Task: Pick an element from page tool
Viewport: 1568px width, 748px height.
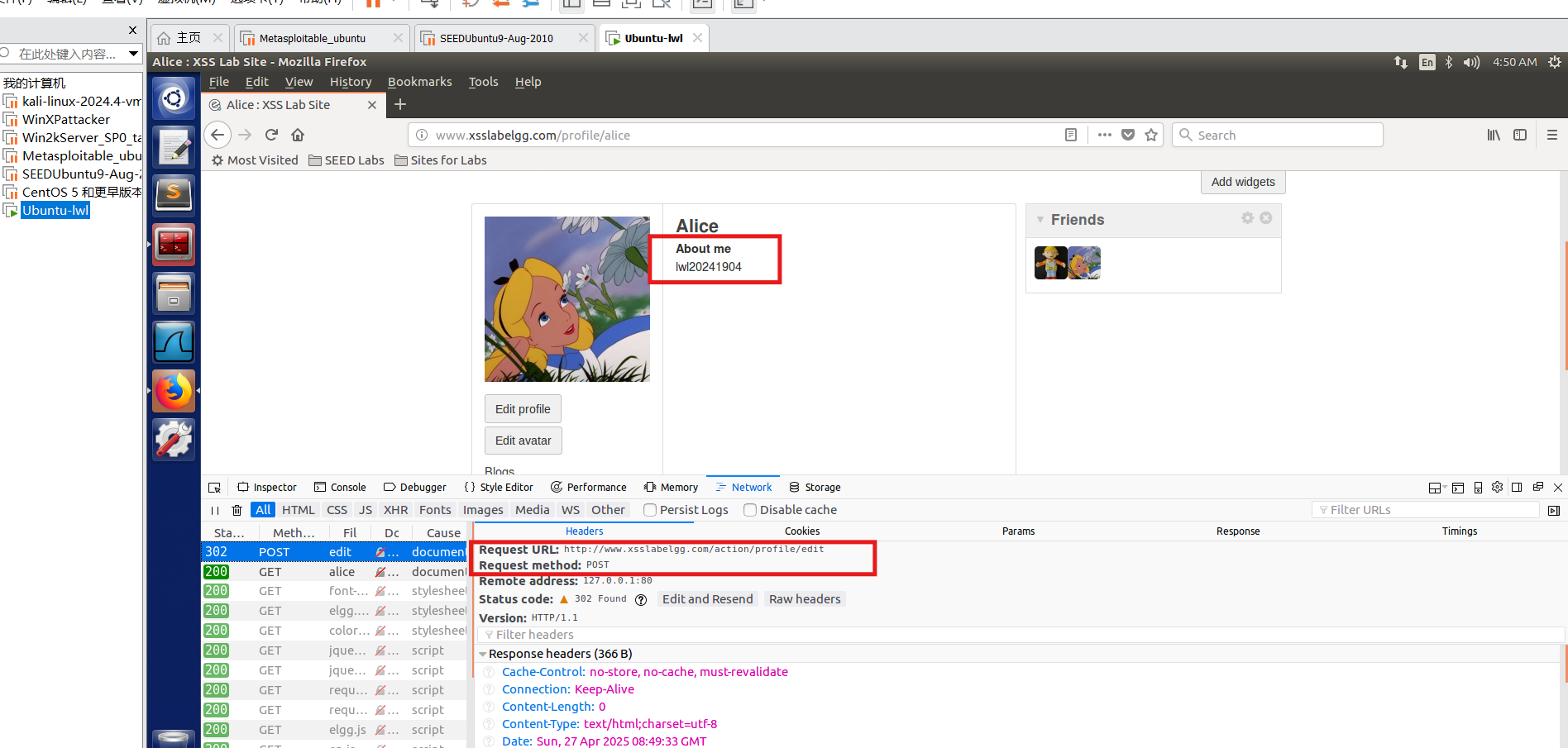Action: (214, 488)
